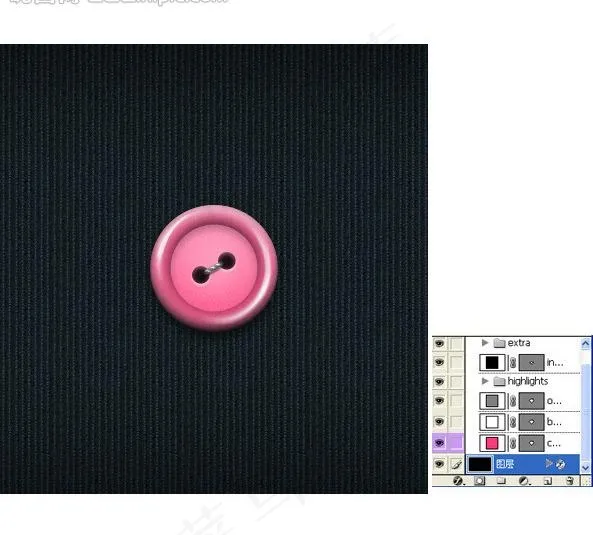The image size is (593, 535).
Task: Add a layer style from panel footer
Action: click(x=458, y=481)
